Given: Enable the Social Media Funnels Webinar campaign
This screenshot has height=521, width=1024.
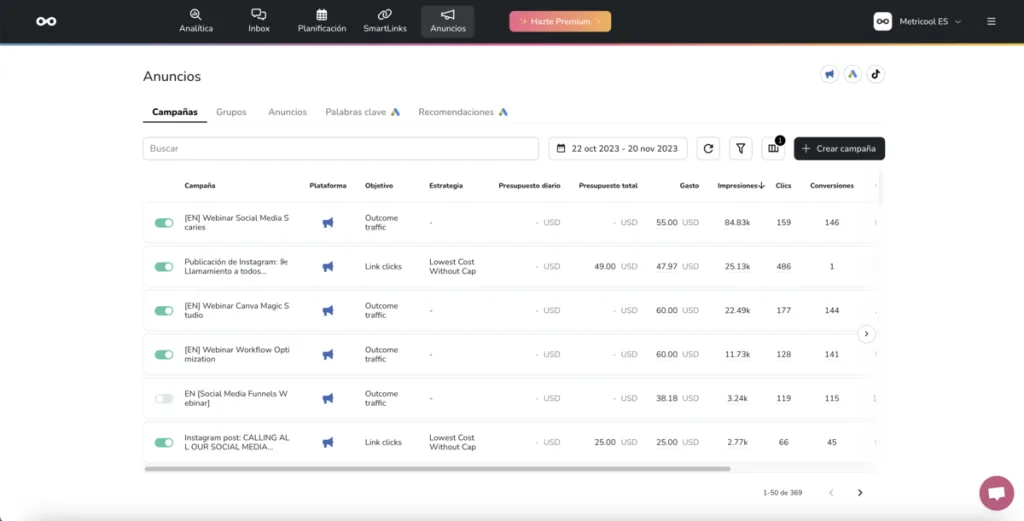Looking at the screenshot, I should [x=164, y=398].
